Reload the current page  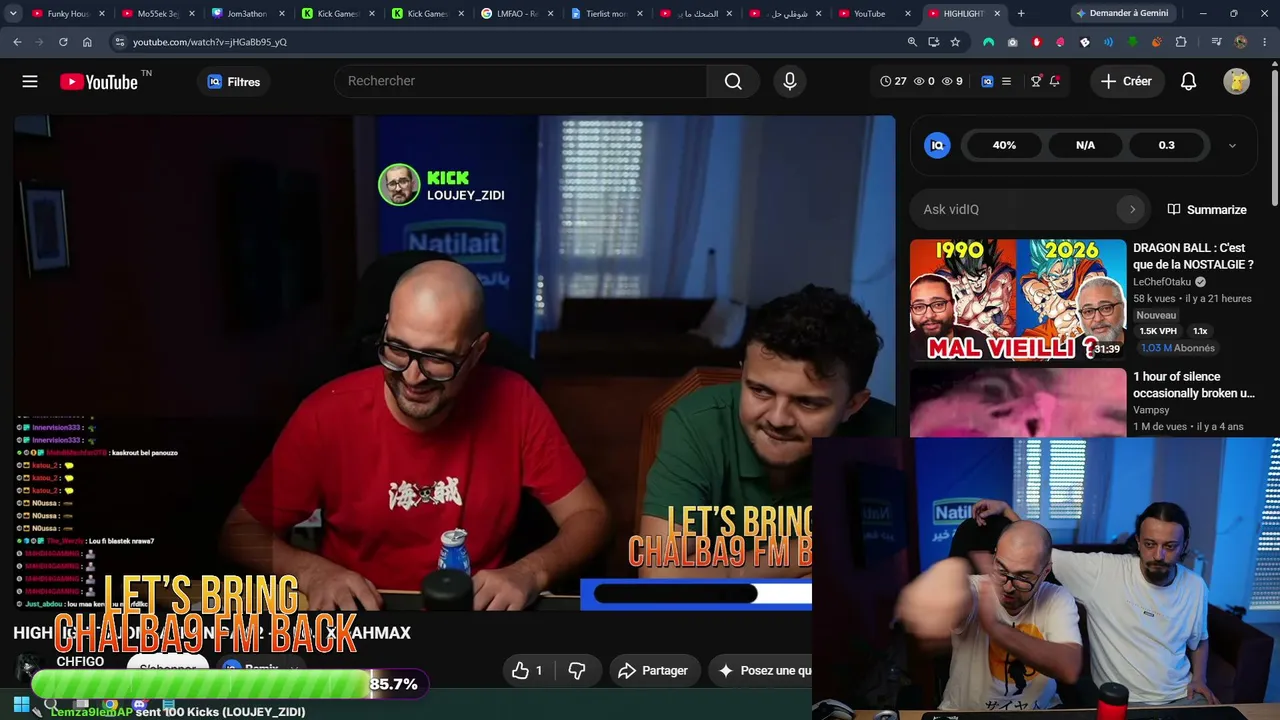click(x=63, y=42)
